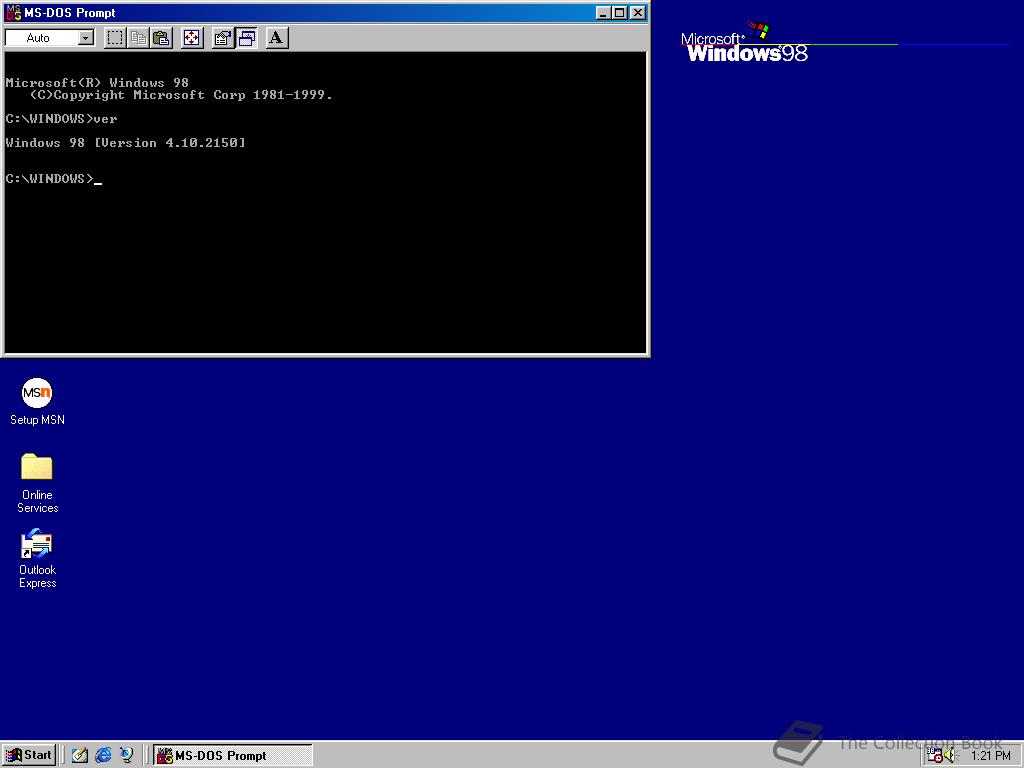The width and height of the screenshot is (1024, 768).
Task: Open the Font settings 'A' icon
Action: coord(277,38)
